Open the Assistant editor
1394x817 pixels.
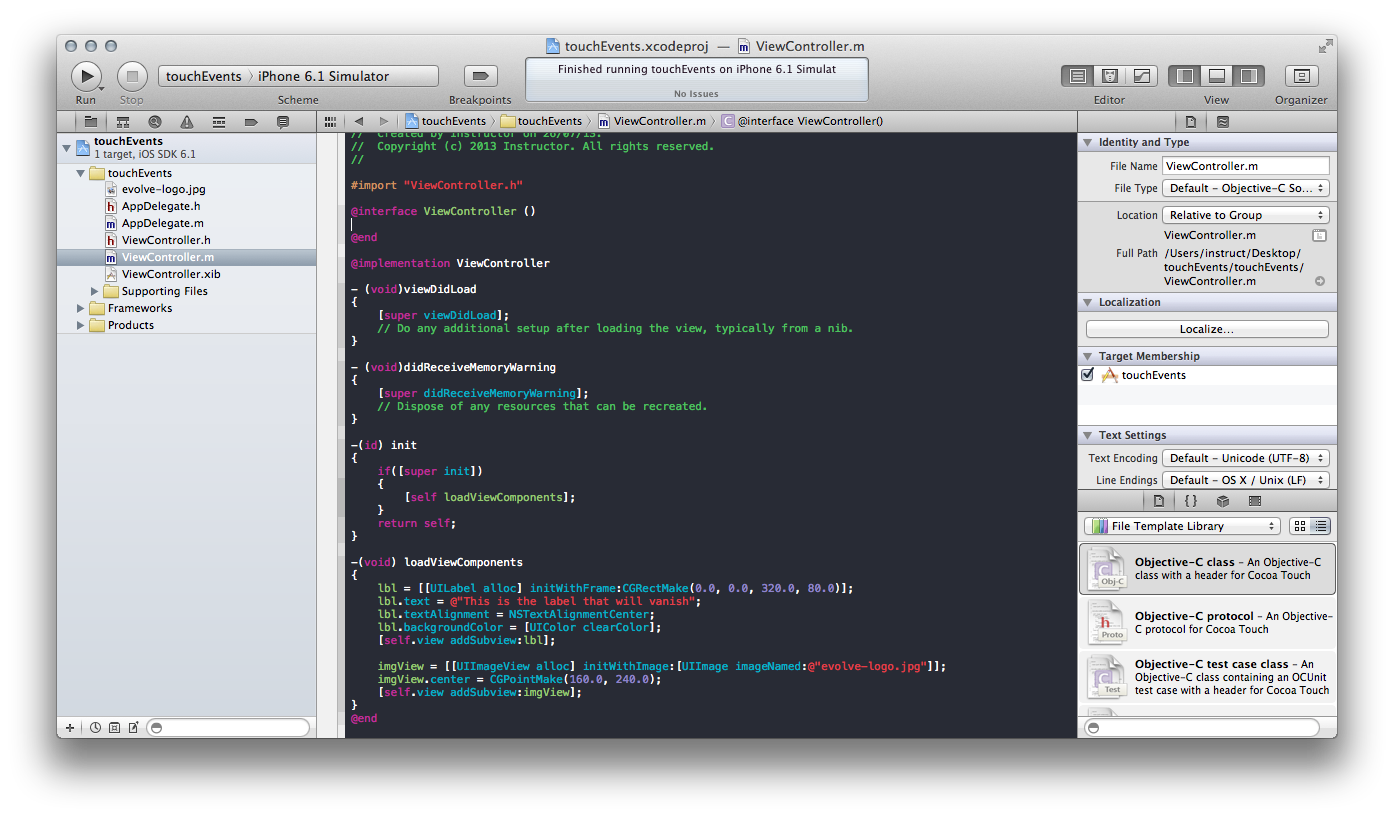click(x=1109, y=76)
